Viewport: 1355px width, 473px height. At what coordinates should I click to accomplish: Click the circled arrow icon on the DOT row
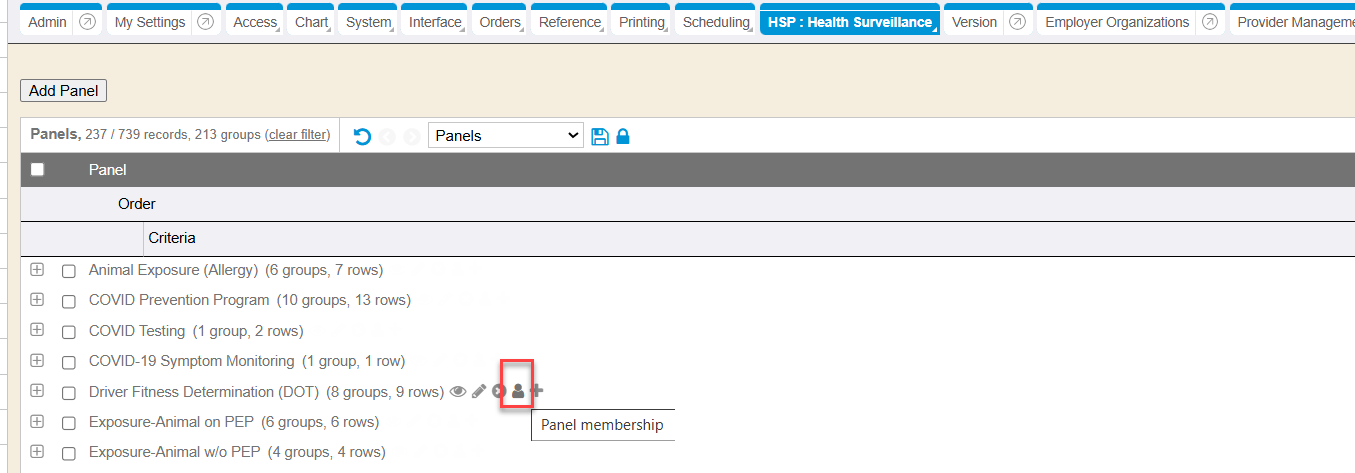499,392
